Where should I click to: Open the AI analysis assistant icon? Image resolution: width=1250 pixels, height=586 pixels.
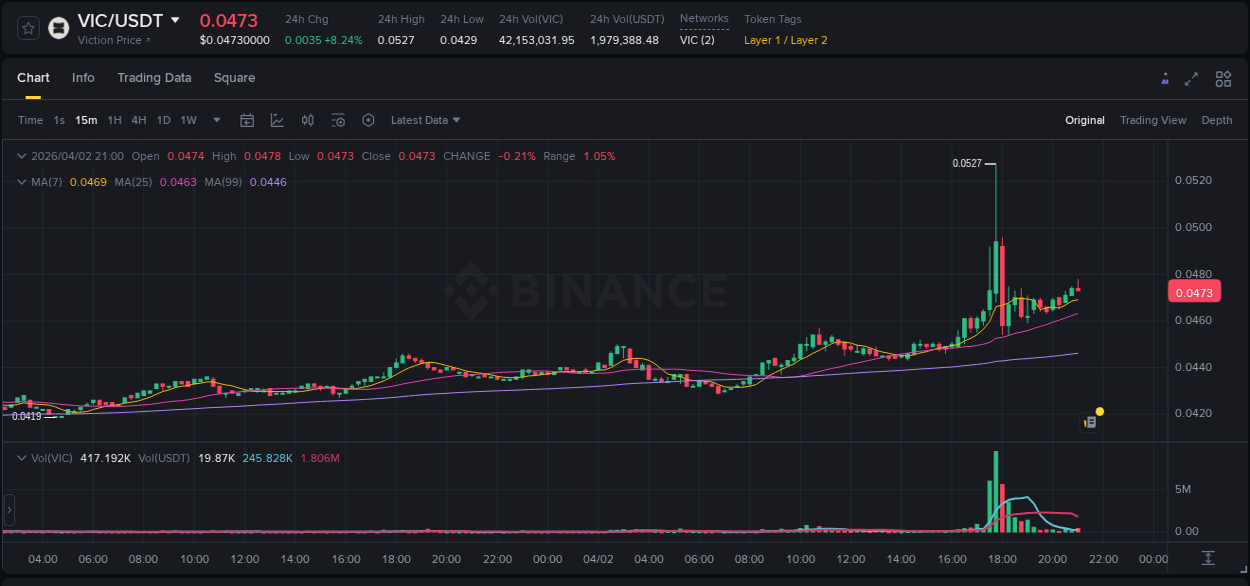[x=1165, y=77]
